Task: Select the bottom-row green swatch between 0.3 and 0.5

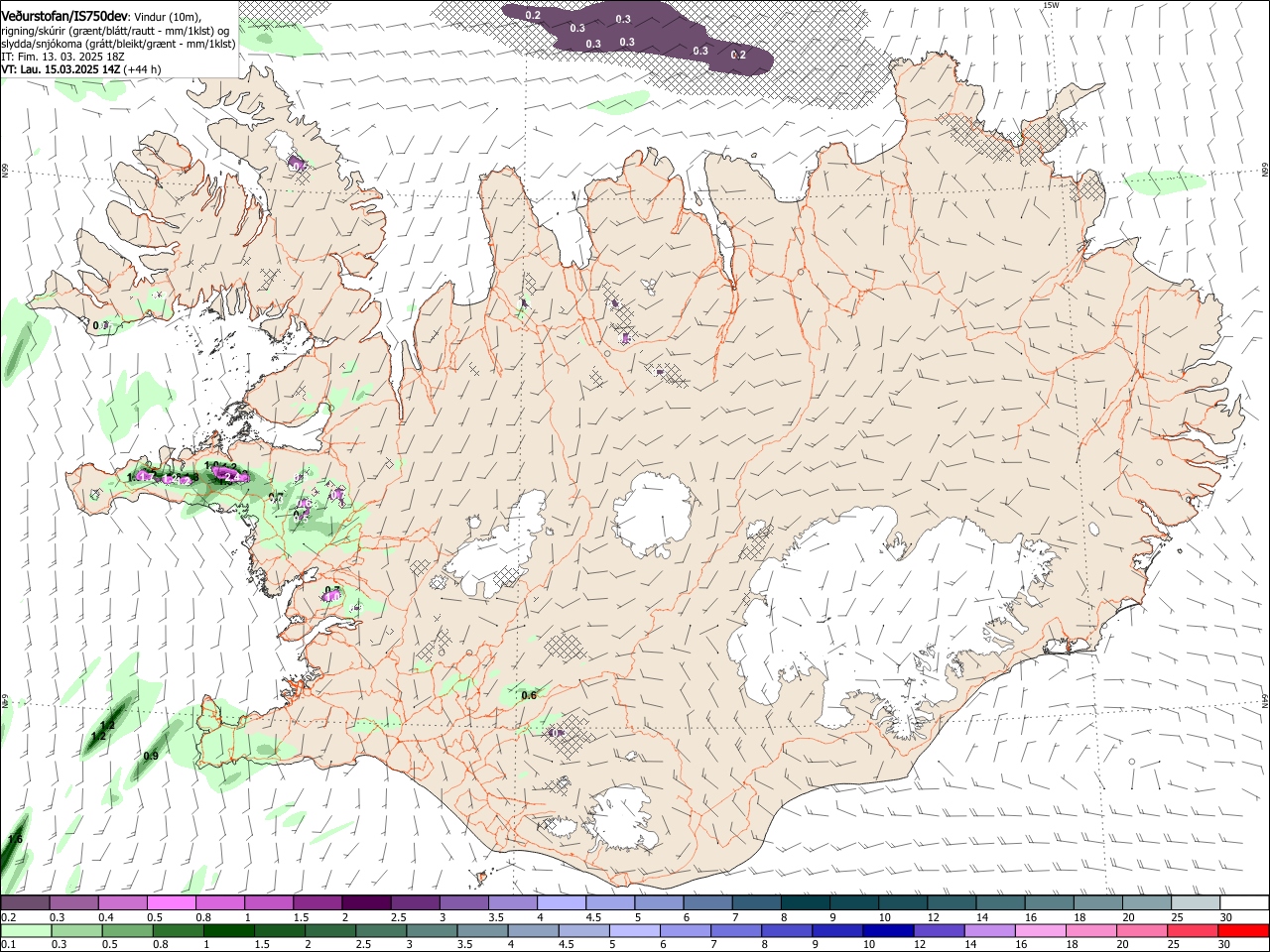Action: (x=76, y=930)
